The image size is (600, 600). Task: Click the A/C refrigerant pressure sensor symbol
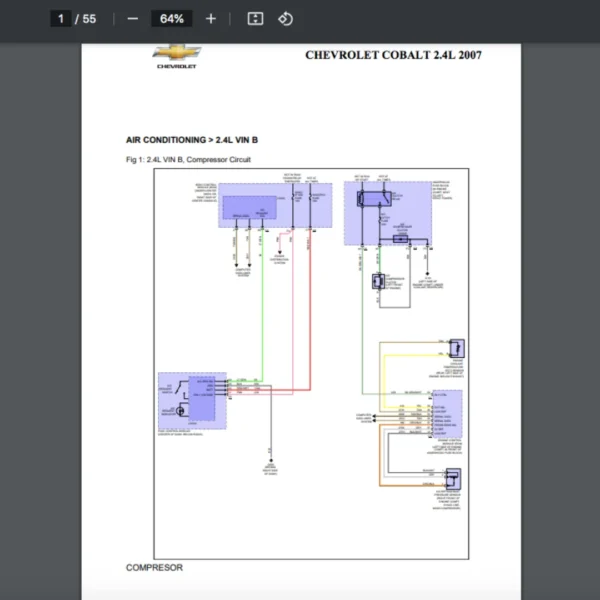click(452, 478)
